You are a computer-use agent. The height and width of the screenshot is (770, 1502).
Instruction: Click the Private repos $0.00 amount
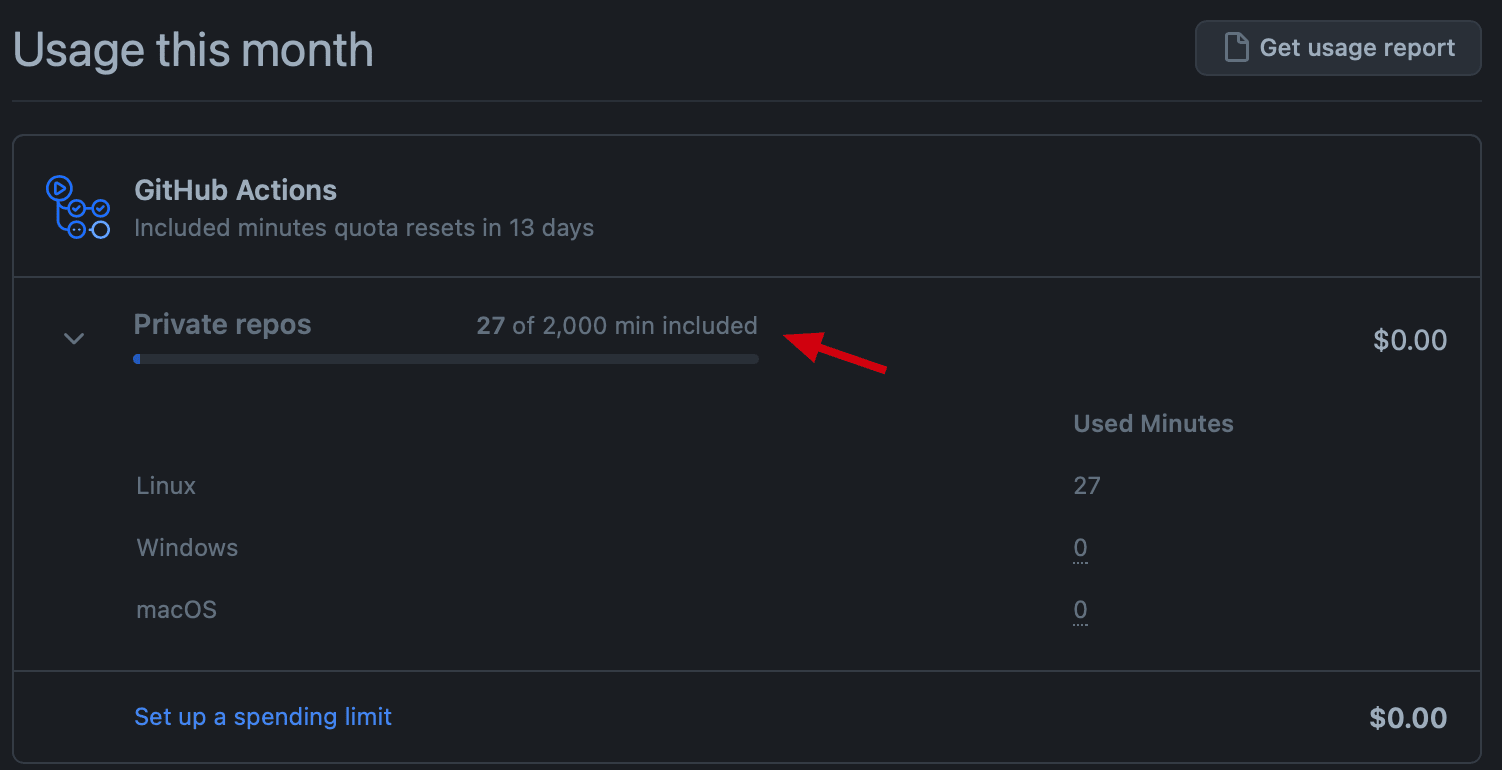tap(1410, 340)
